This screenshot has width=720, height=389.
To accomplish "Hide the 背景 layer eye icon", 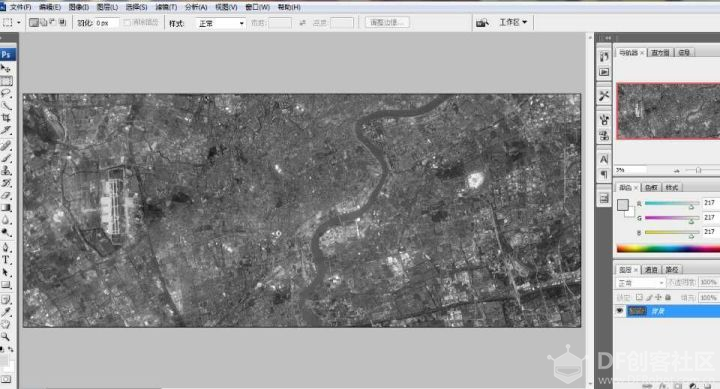I will [619, 311].
